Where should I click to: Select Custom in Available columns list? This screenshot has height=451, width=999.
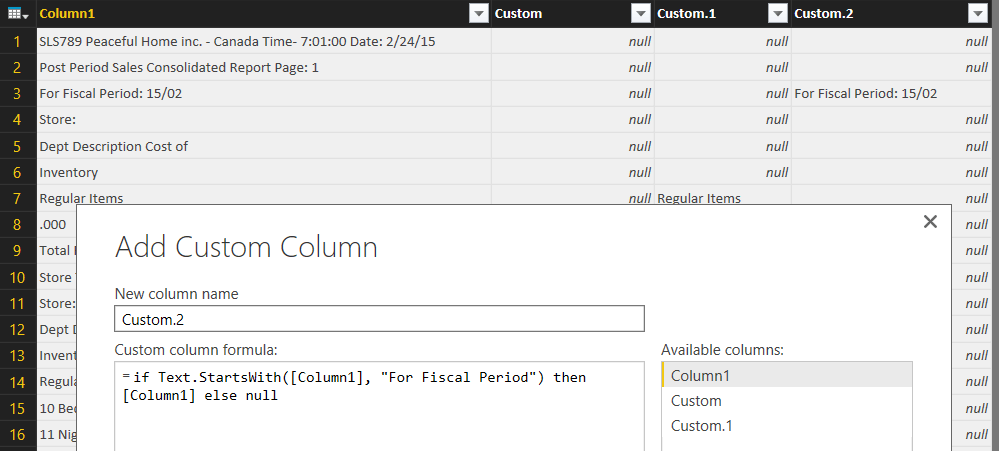click(x=786, y=400)
